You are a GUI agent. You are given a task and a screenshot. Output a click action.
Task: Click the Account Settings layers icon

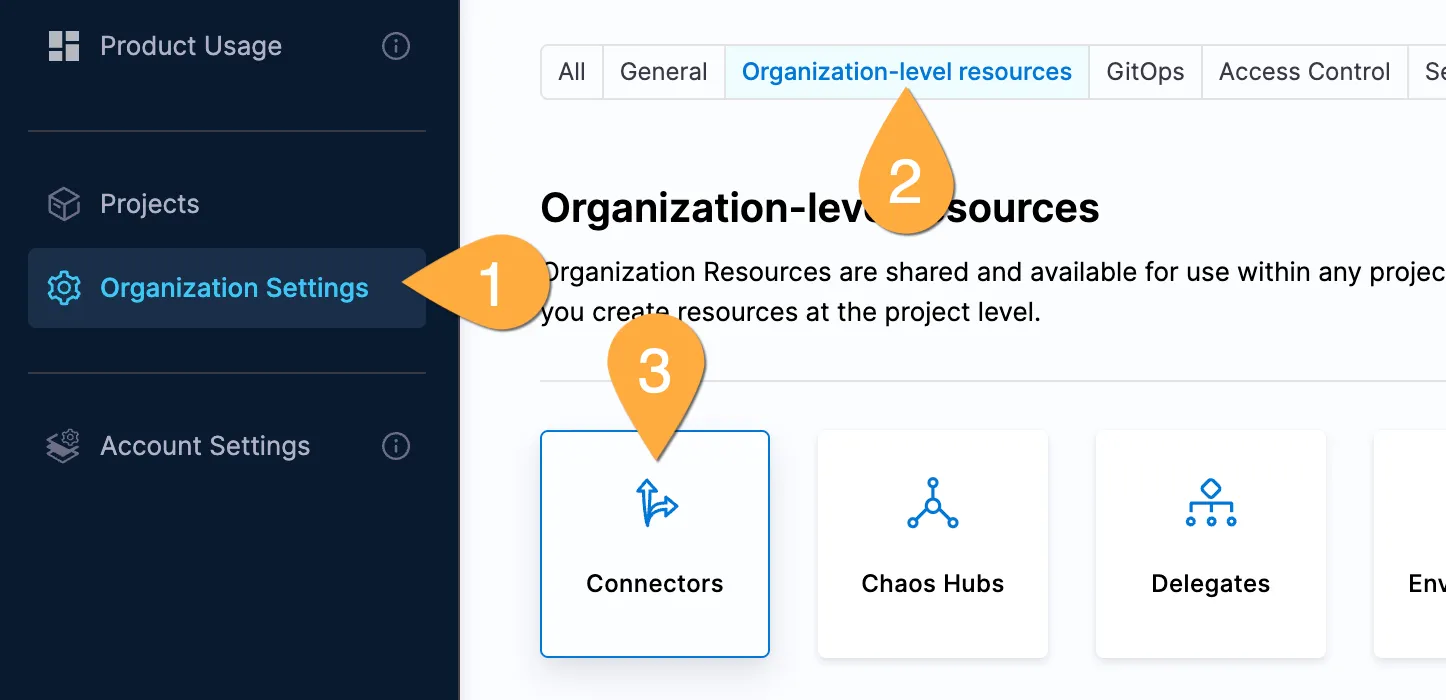pos(64,446)
